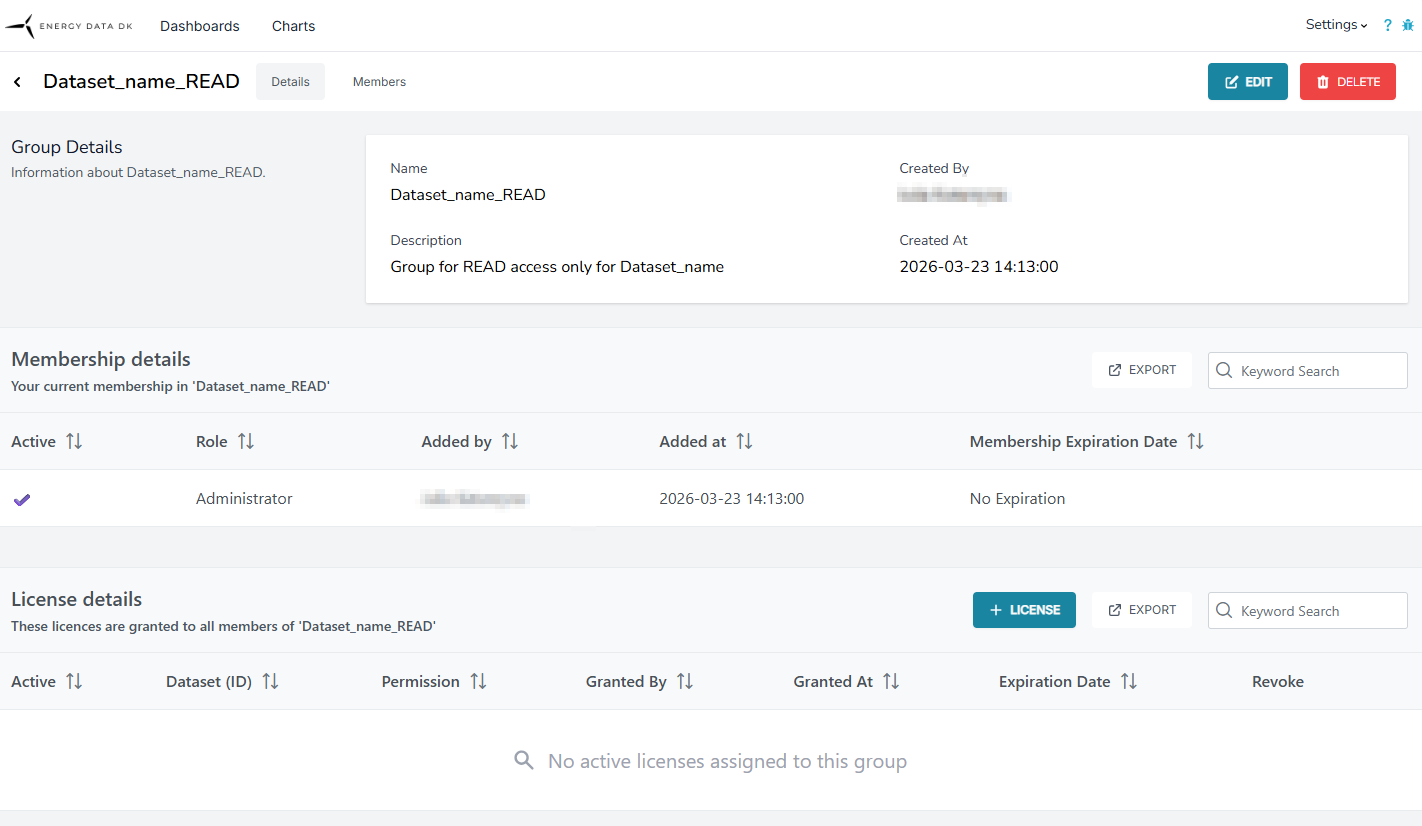Image resolution: width=1422 pixels, height=826 pixels.
Task: Click the bug report icon
Action: point(1408,26)
